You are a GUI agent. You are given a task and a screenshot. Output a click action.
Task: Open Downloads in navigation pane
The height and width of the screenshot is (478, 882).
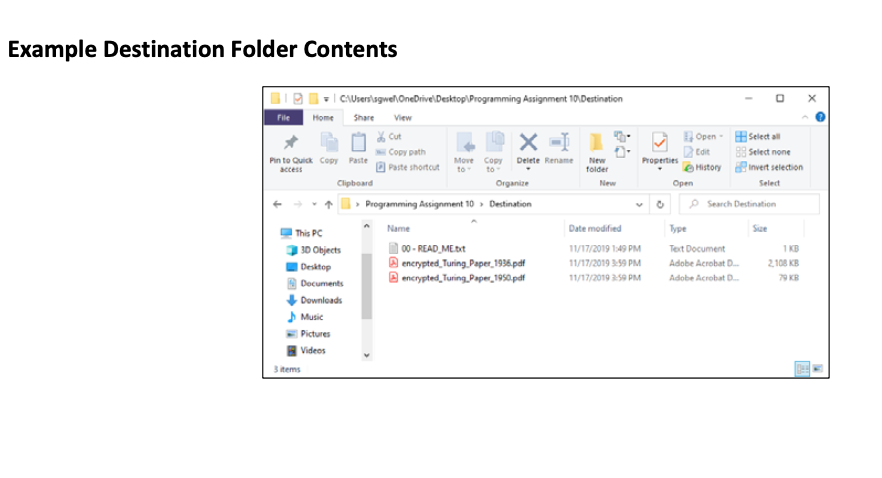point(314,300)
